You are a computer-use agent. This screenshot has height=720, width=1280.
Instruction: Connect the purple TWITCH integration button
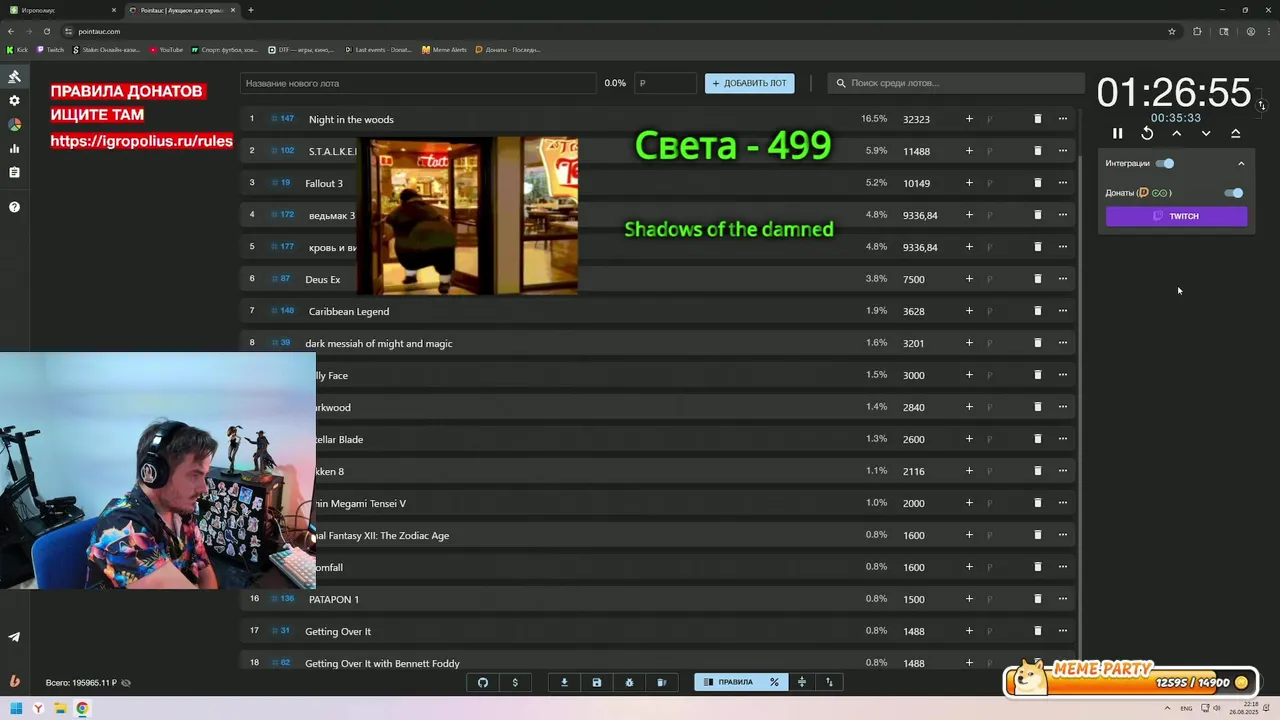pos(1176,216)
